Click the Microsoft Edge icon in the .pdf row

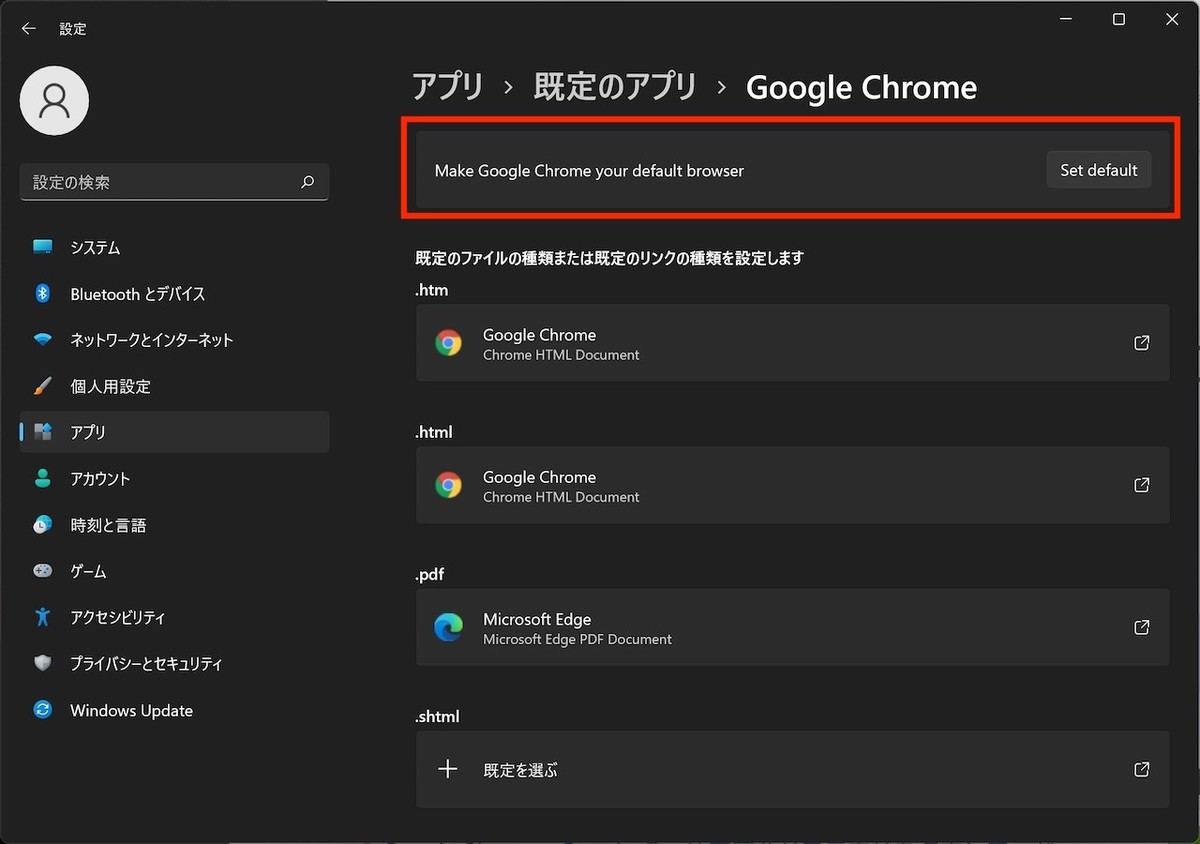(x=448, y=627)
